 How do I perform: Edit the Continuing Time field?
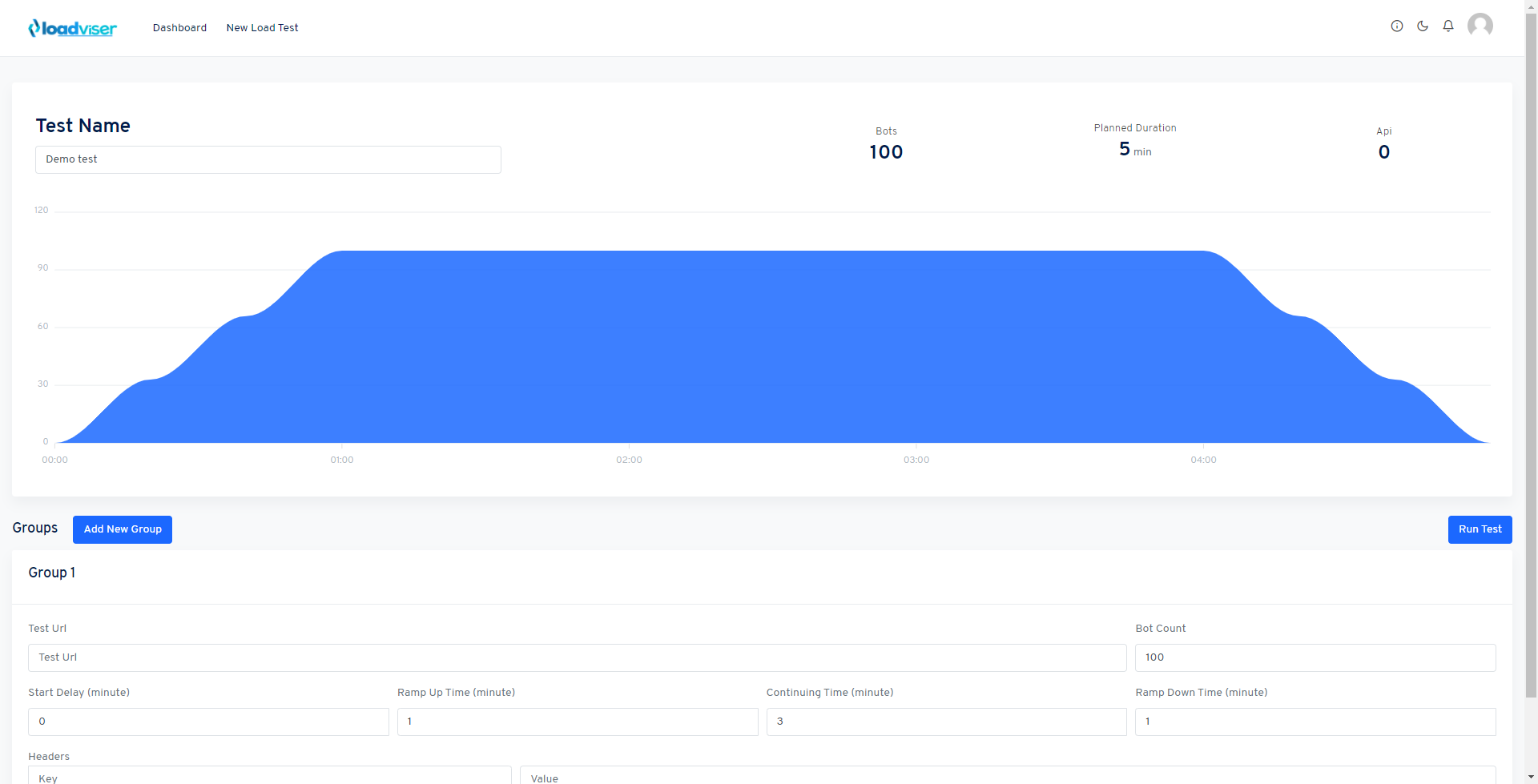tap(946, 722)
